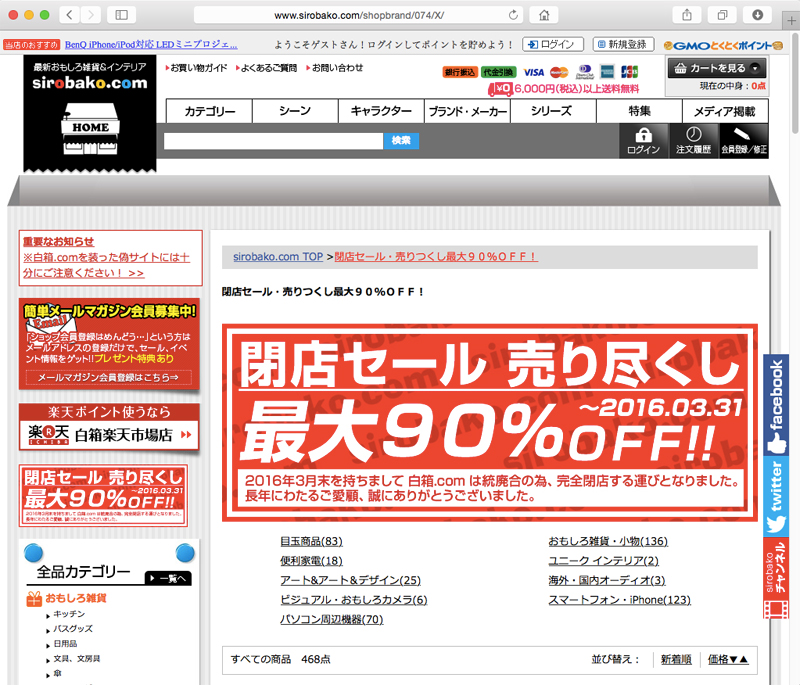This screenshot has height=685, width=800.
Task: Open the キャラクター menu tab
Action: (x=381, y=111)
